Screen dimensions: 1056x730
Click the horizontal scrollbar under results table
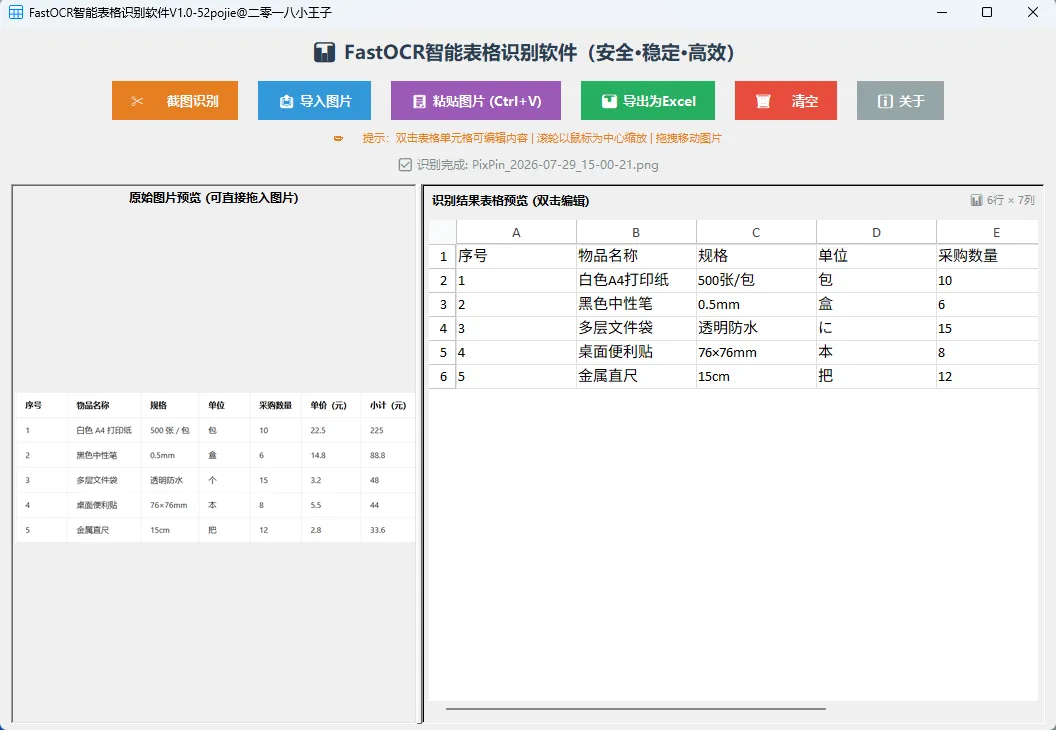click(636, 708)
